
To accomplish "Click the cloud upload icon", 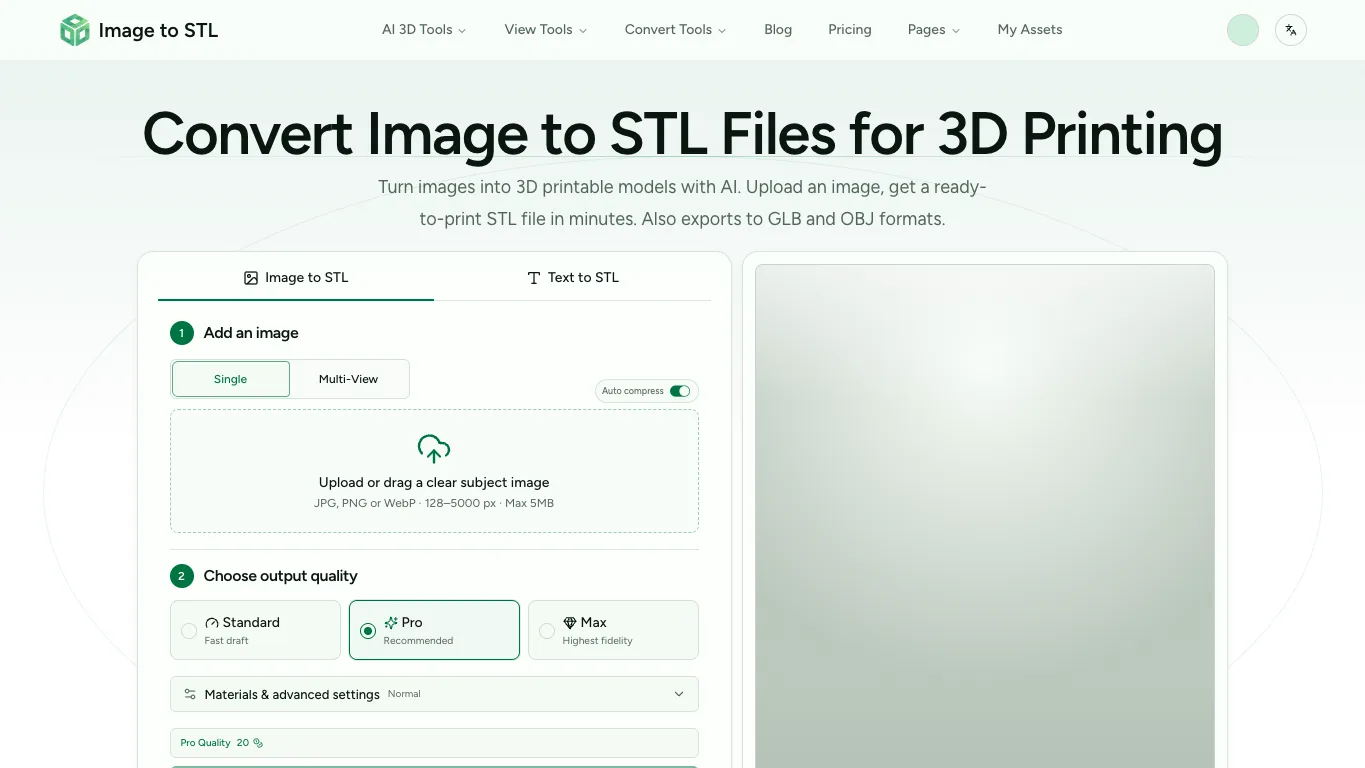I will tap(434, 449).
